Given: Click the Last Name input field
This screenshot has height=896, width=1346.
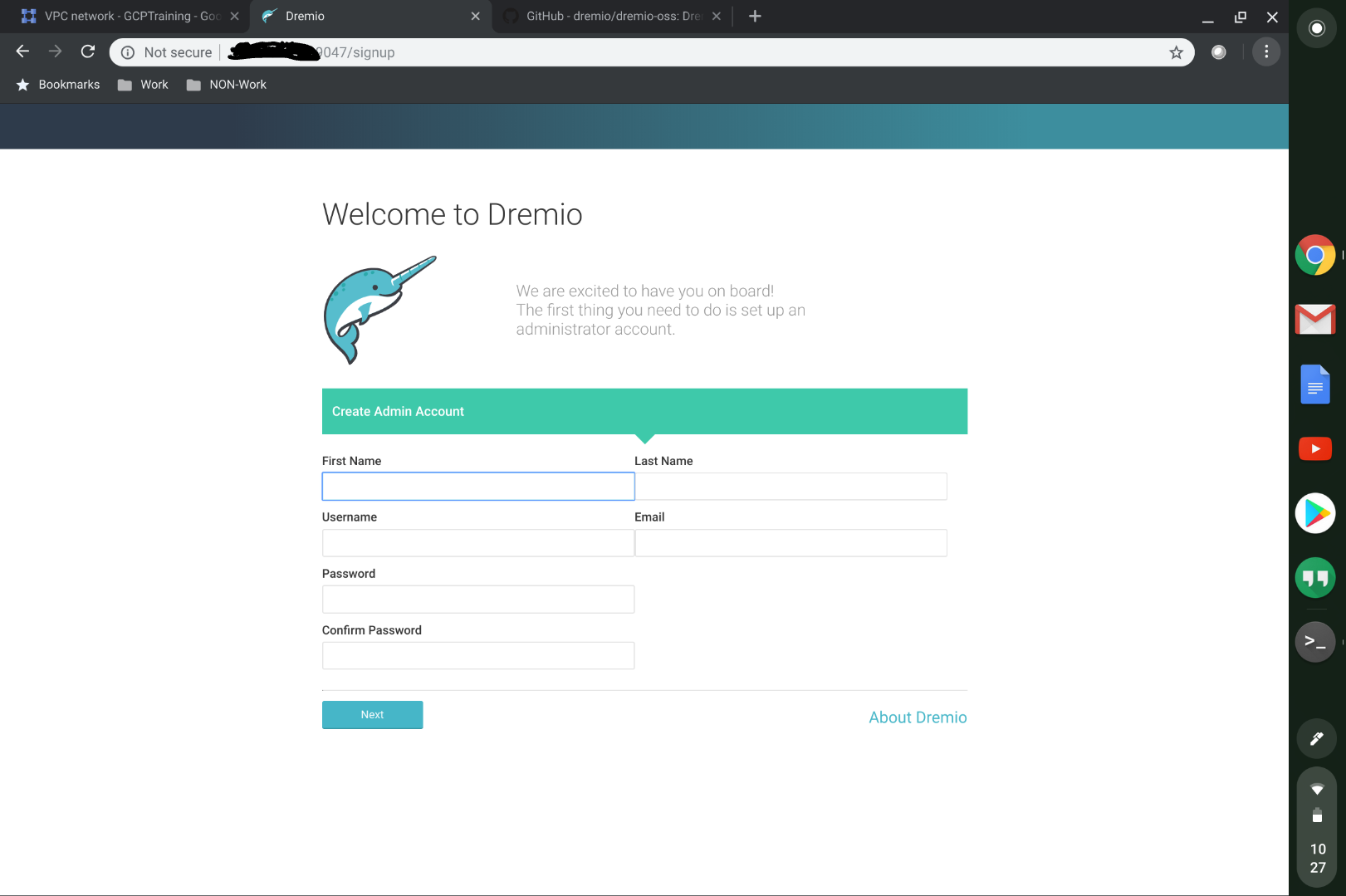Looking at the screenshot, I should click(790, 487).
